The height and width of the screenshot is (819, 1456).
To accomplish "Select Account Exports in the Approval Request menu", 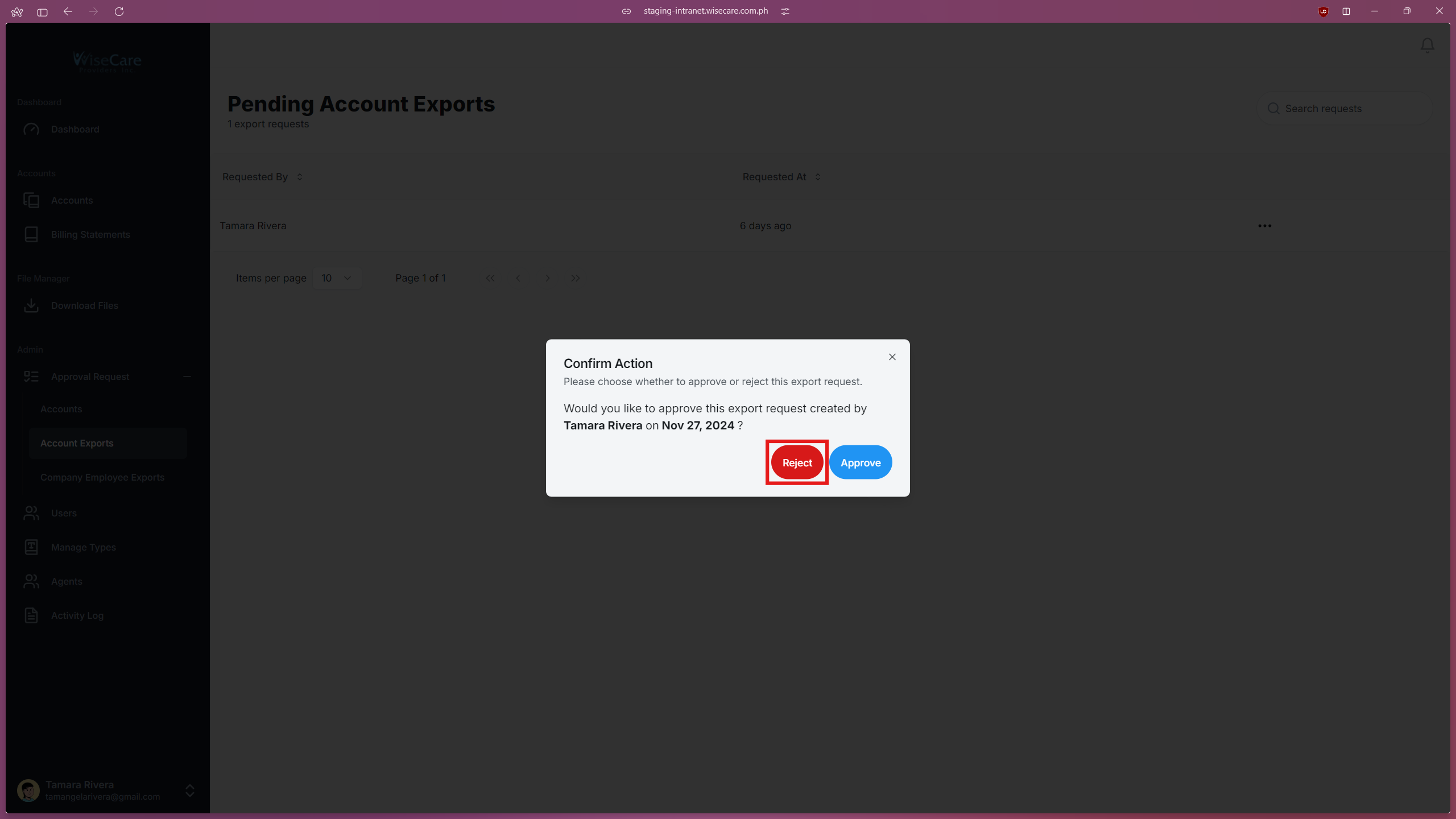I will [77, 443].
